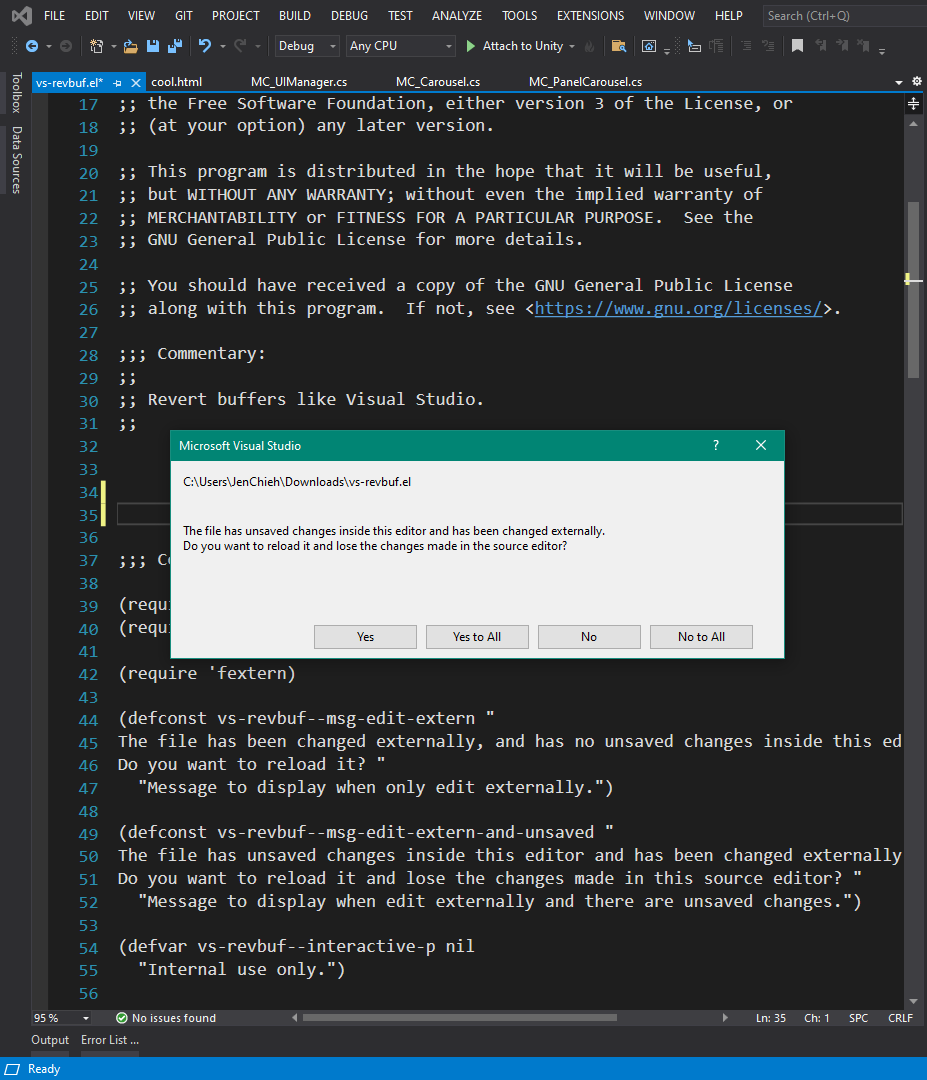Expand the Undo history dropdown arrow

(x=223, y=46)
